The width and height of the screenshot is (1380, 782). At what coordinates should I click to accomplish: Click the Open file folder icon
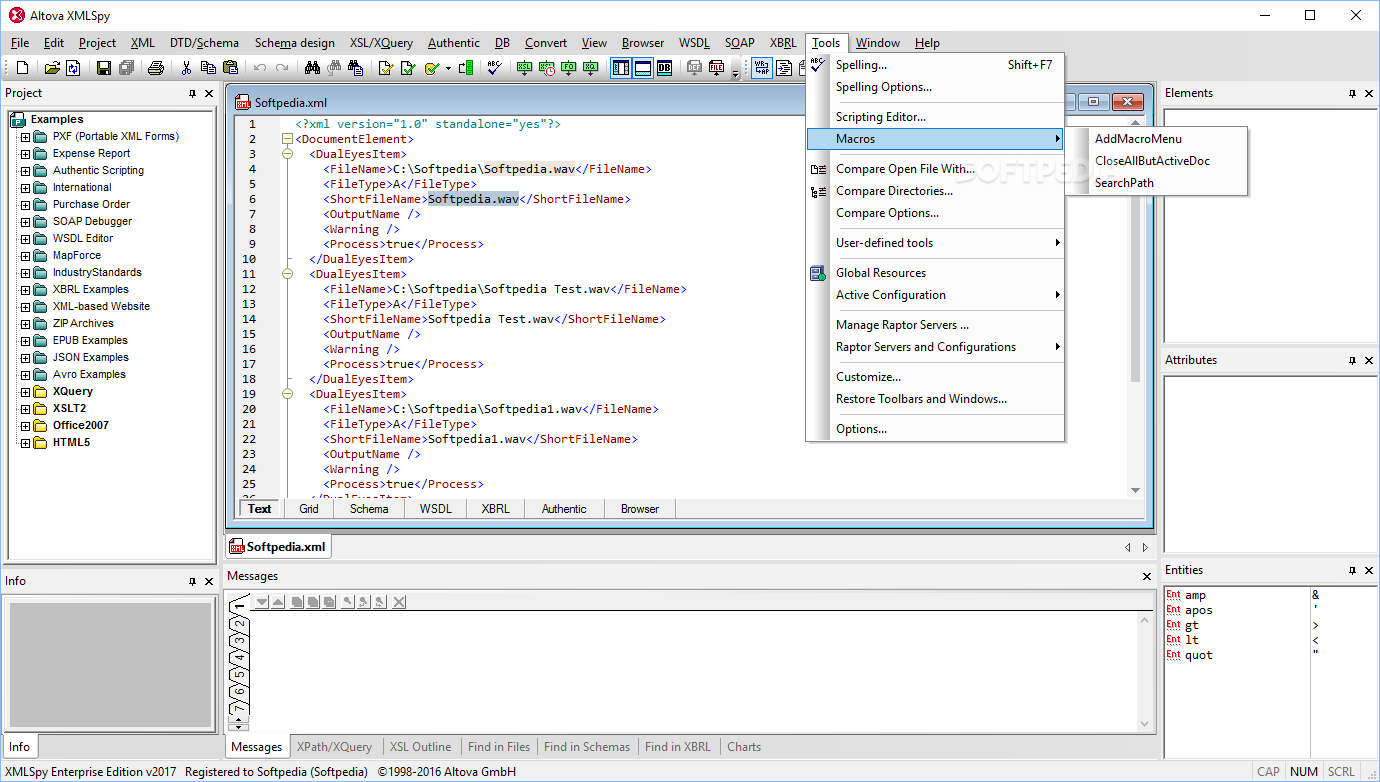[52, 68]
